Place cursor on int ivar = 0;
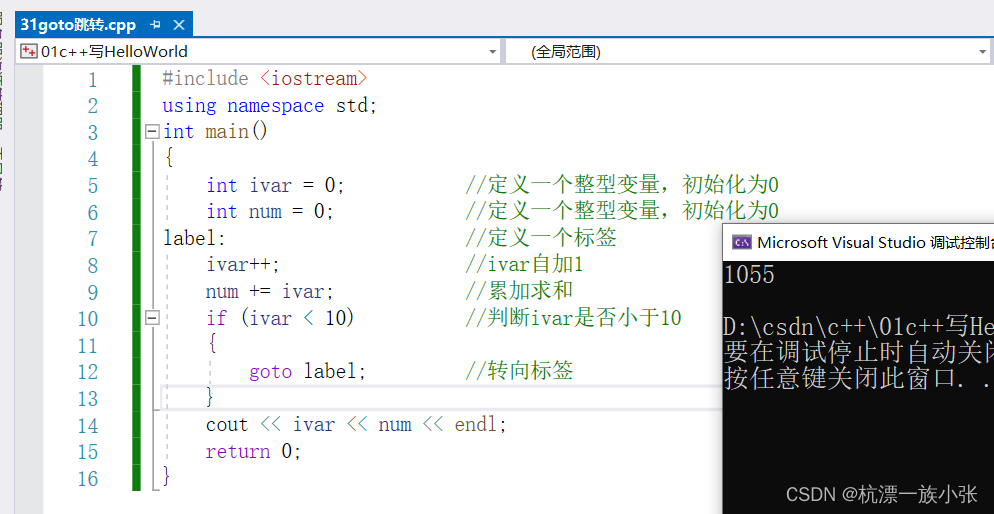This screenshot has height=514, width=994. coord(275,185)
